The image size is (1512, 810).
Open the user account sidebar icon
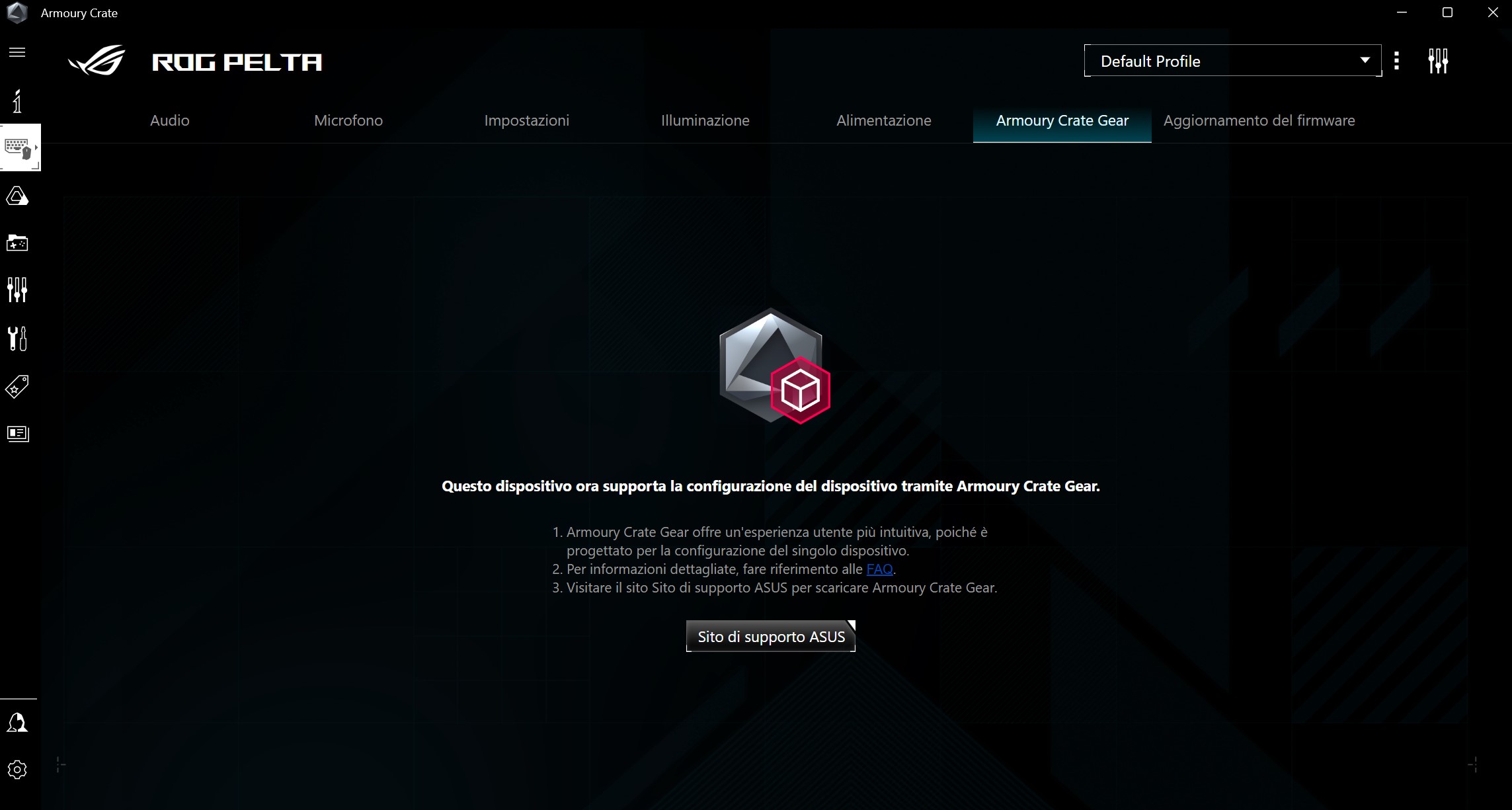[17, 722]
